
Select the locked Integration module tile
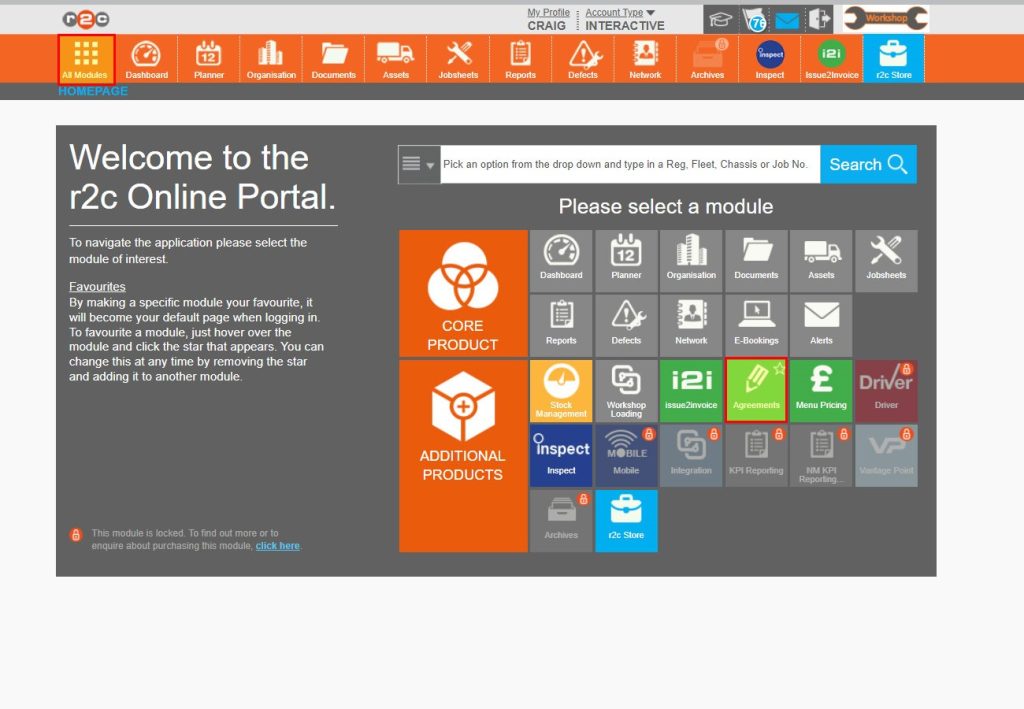coord(691,456)
